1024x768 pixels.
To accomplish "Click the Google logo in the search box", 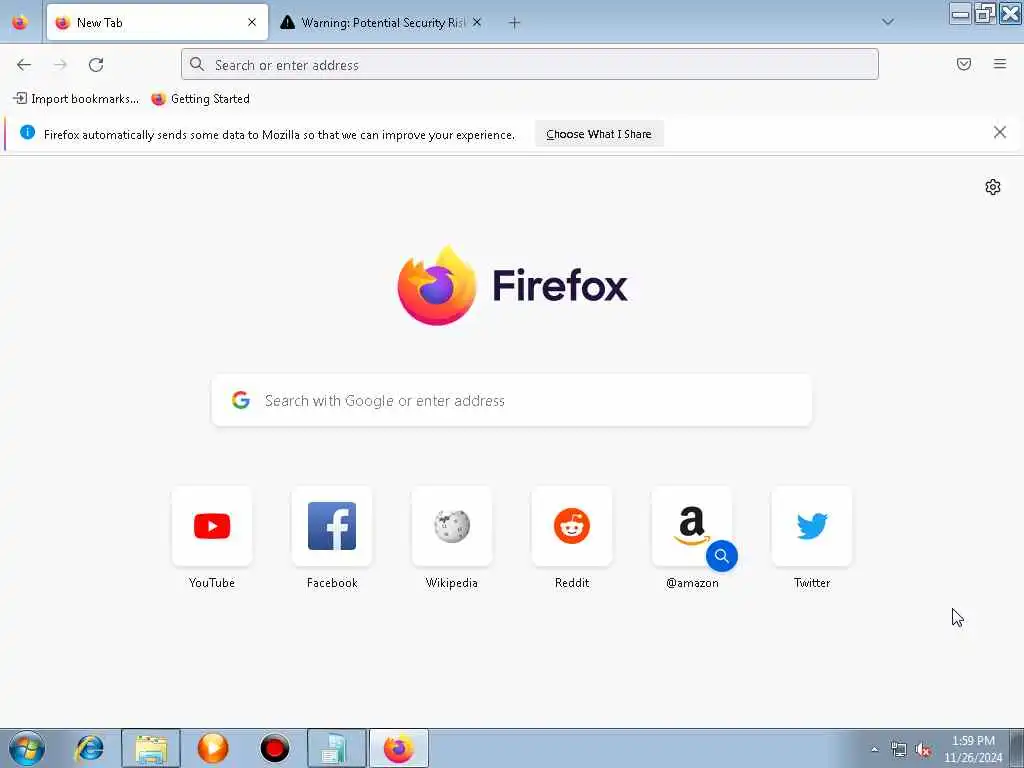I will [240, 400].
